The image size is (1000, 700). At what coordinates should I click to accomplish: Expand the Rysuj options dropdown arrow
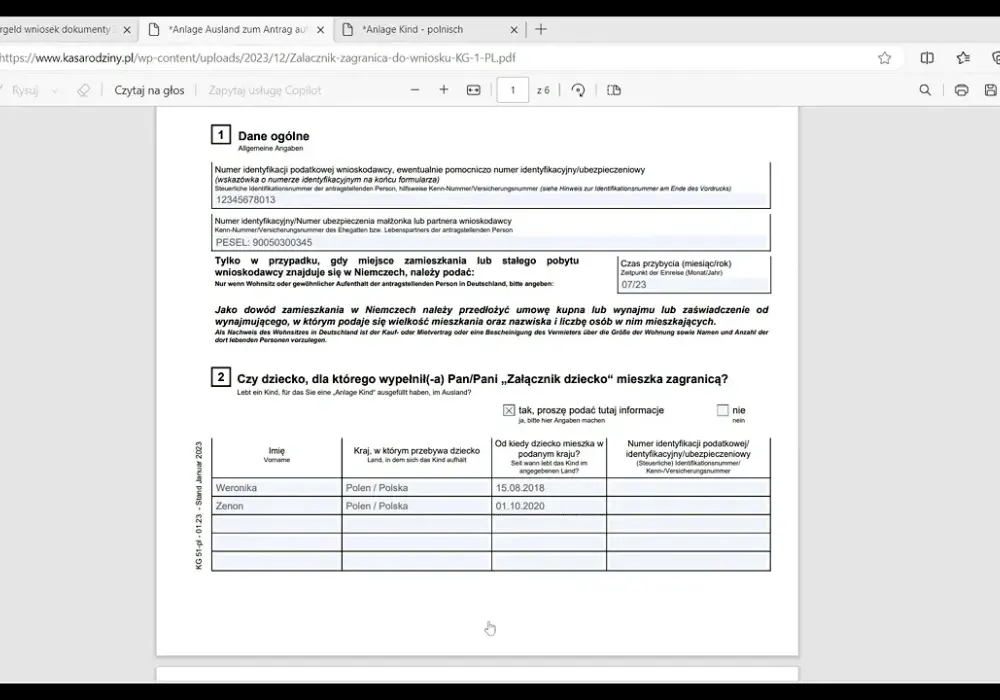pyautogui.click(x=55, y=91)
